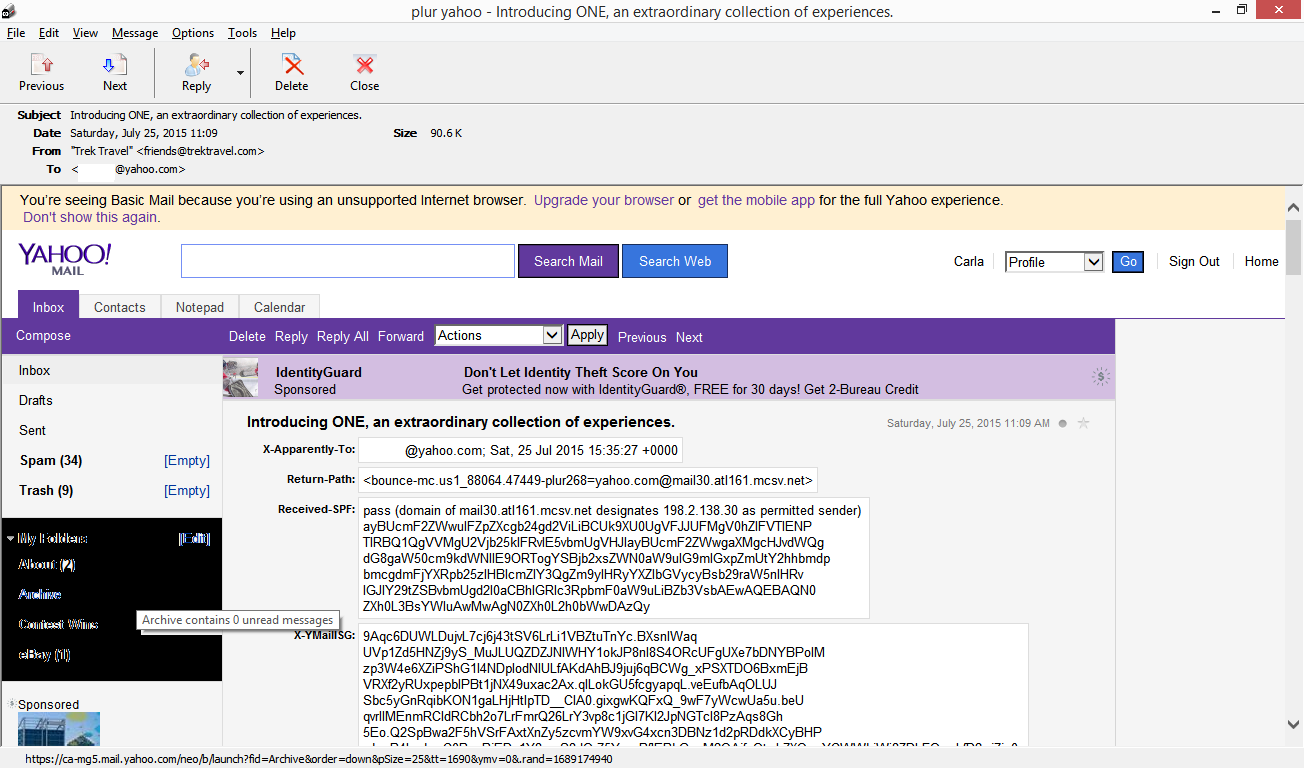1304x768 pixels.
Task: Open the Message menu
Action: click(135, 33)
